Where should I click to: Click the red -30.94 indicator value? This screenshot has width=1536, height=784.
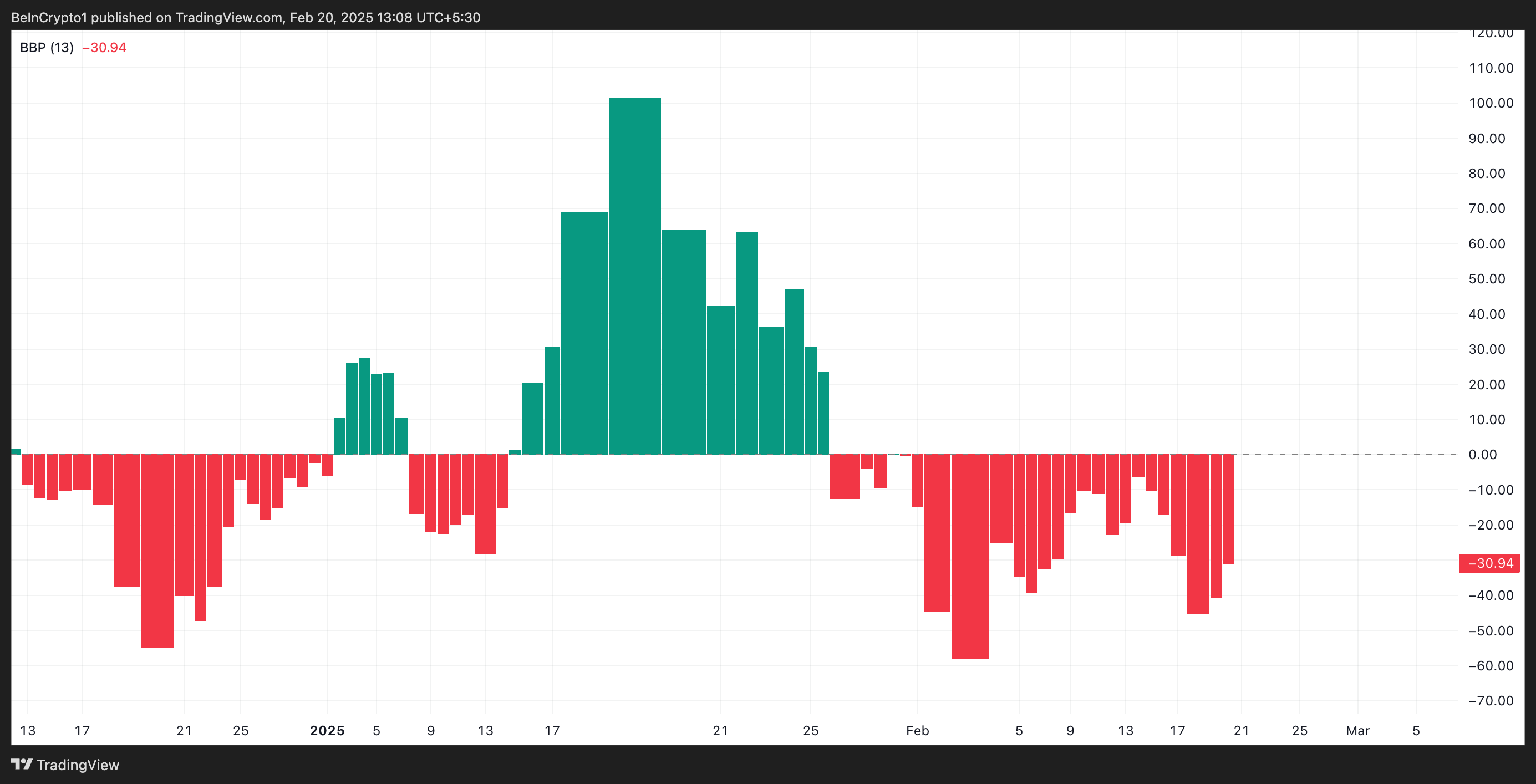tap(104, 48)
